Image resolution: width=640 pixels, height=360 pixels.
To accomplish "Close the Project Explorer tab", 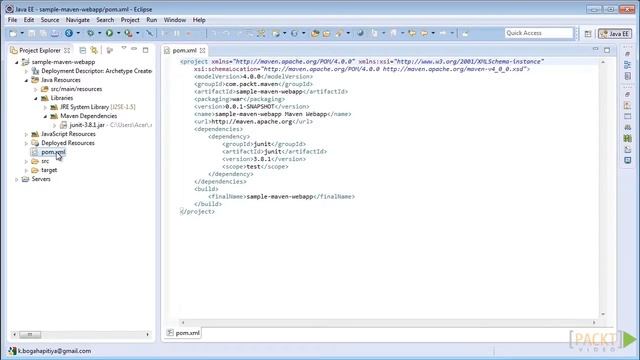I will point(67,50).
